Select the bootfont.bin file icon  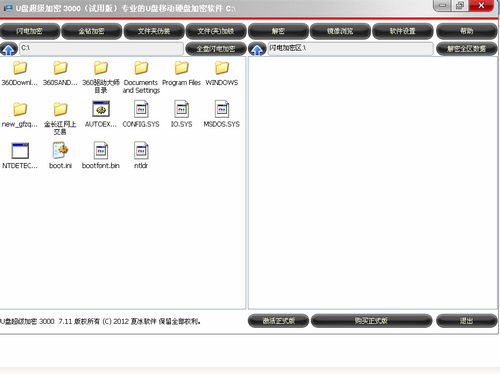101,151
